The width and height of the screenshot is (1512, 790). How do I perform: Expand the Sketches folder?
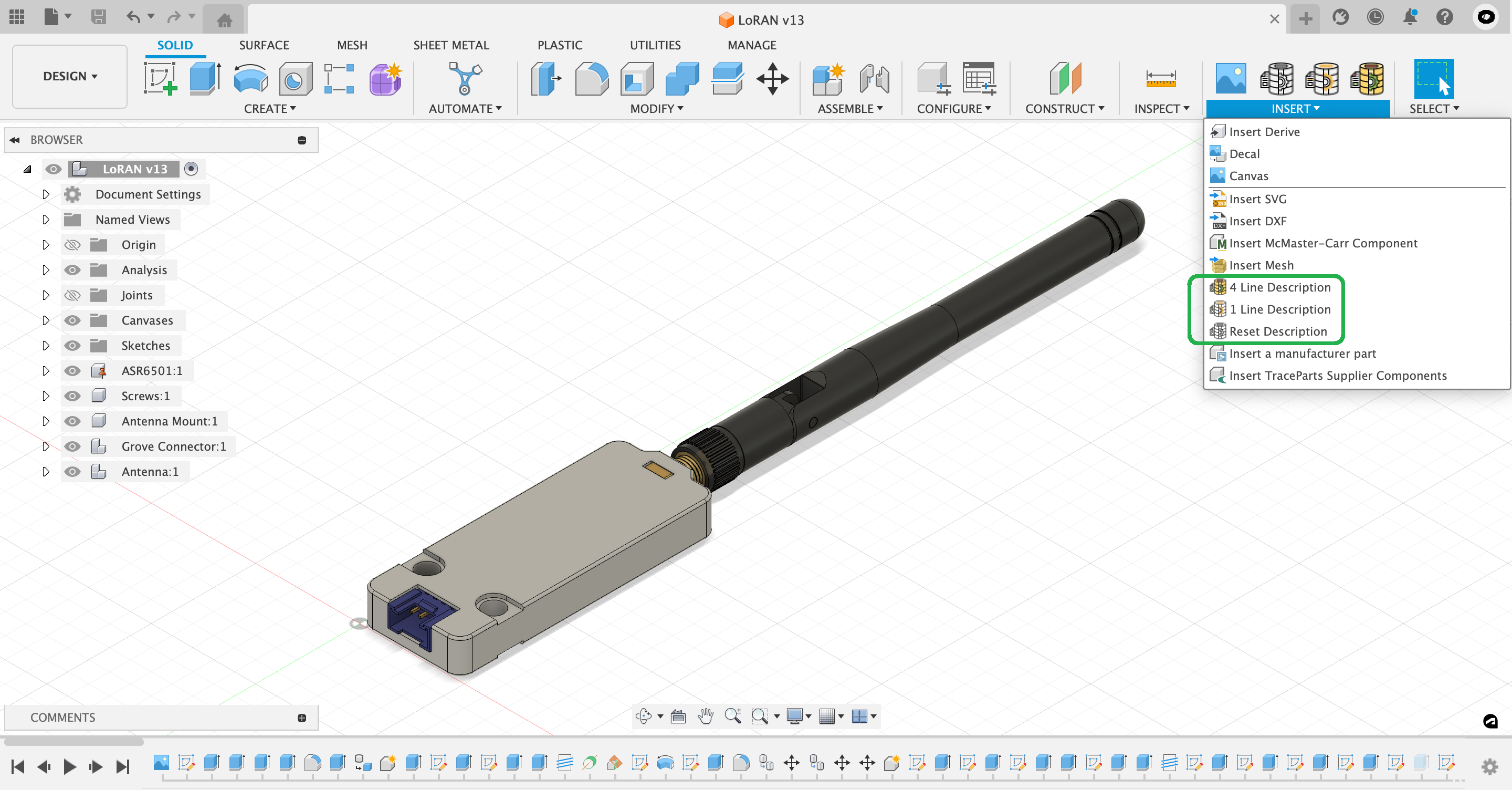click(x=46, y=346)
